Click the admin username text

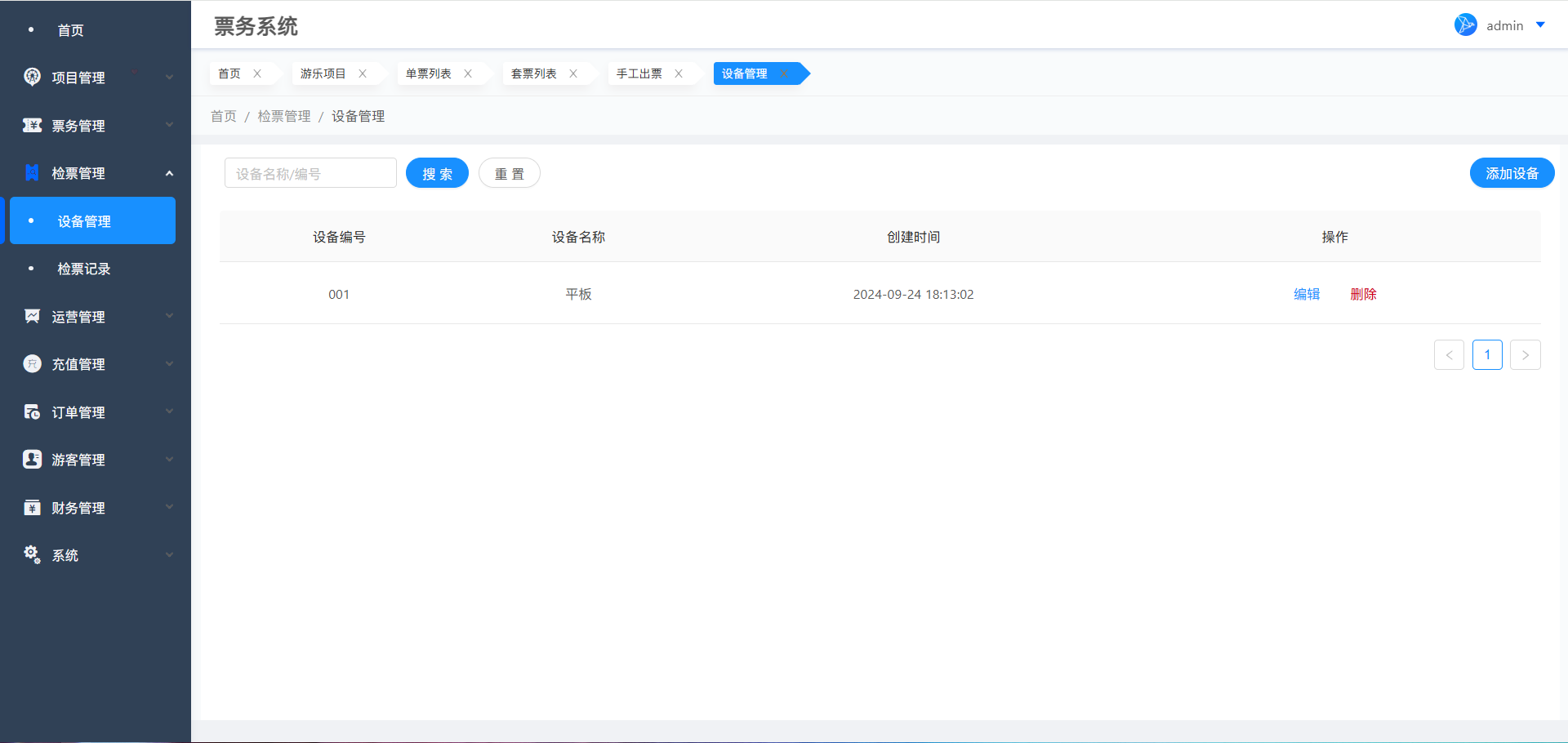[1504, 25]
